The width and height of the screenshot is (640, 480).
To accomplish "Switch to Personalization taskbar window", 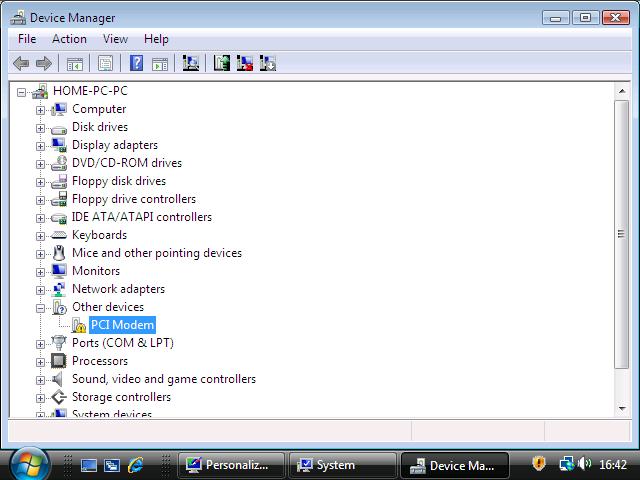I will tap(231, 465).
